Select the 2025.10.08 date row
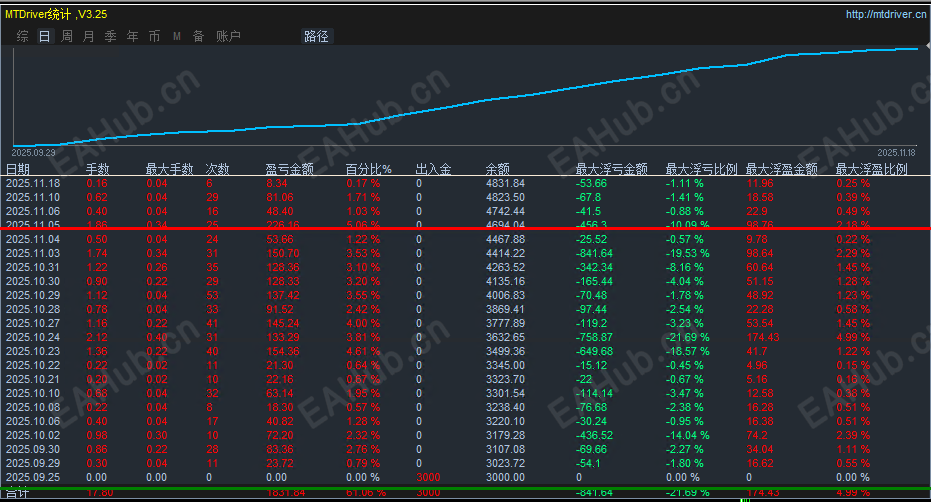This screenshot has height=502, width=931. (x=466, y=408)
